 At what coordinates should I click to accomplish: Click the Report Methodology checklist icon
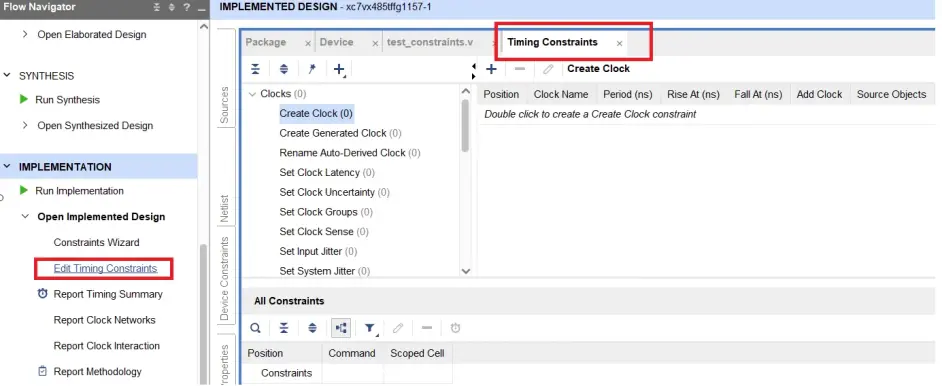43,371
